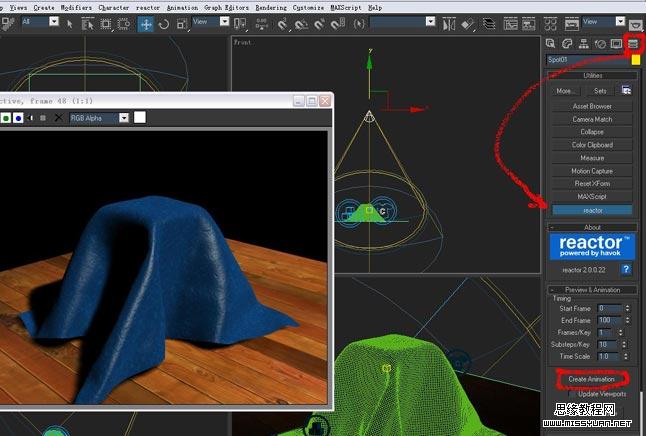
Task: Click the More... utilities button
Action: click(566, 91)
